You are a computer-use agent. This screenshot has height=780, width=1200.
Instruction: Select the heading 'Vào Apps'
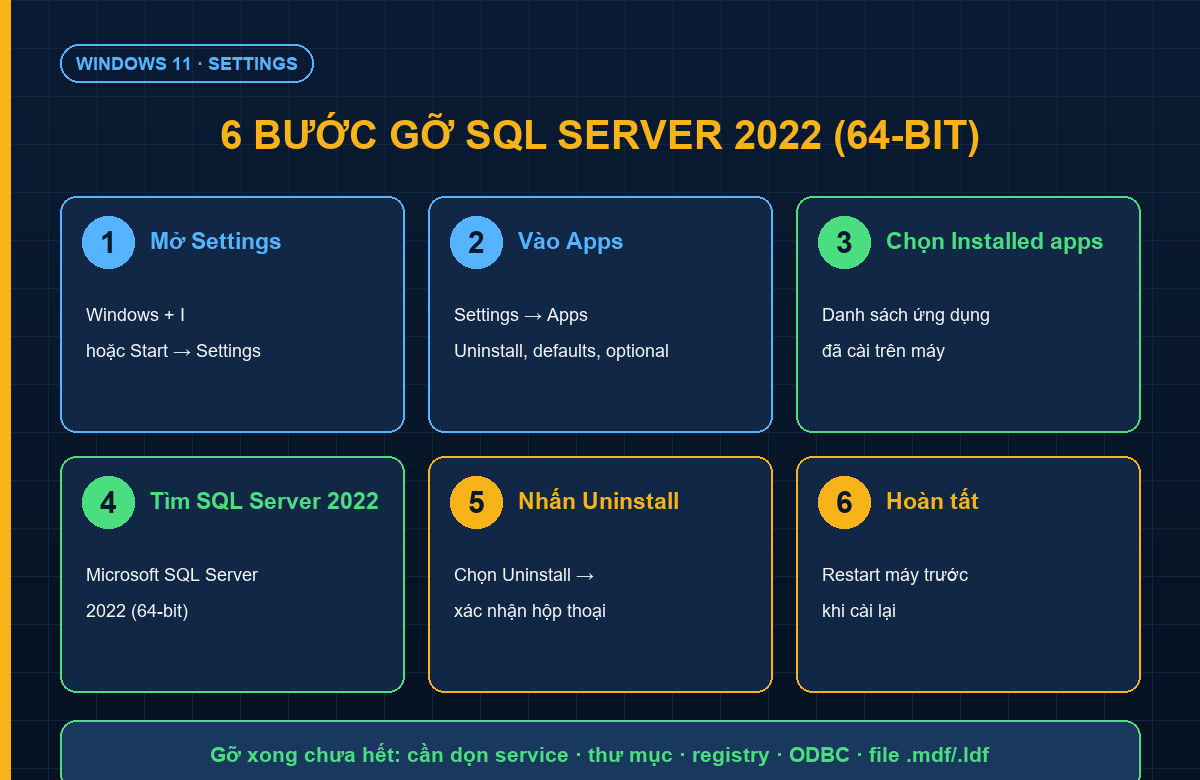(570, 241)
